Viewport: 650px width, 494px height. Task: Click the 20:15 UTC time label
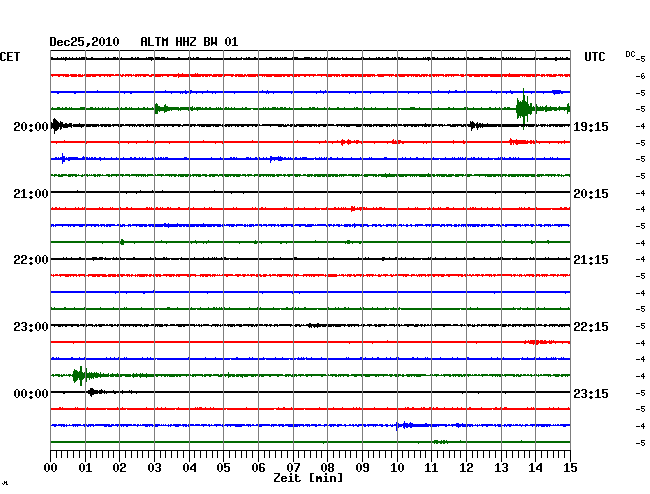591,194
